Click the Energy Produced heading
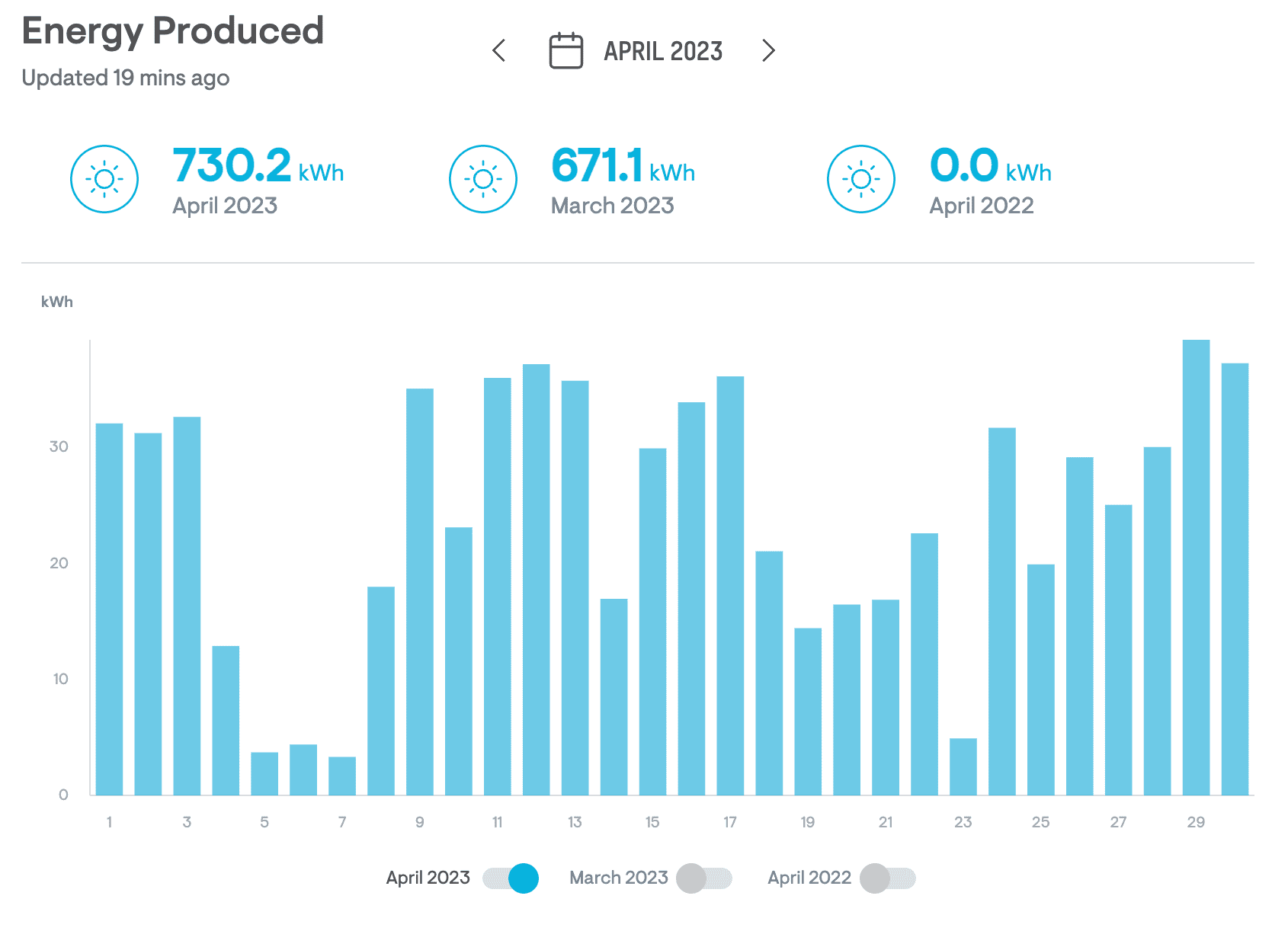This screenshot has width=1288, height=931. 173,31
